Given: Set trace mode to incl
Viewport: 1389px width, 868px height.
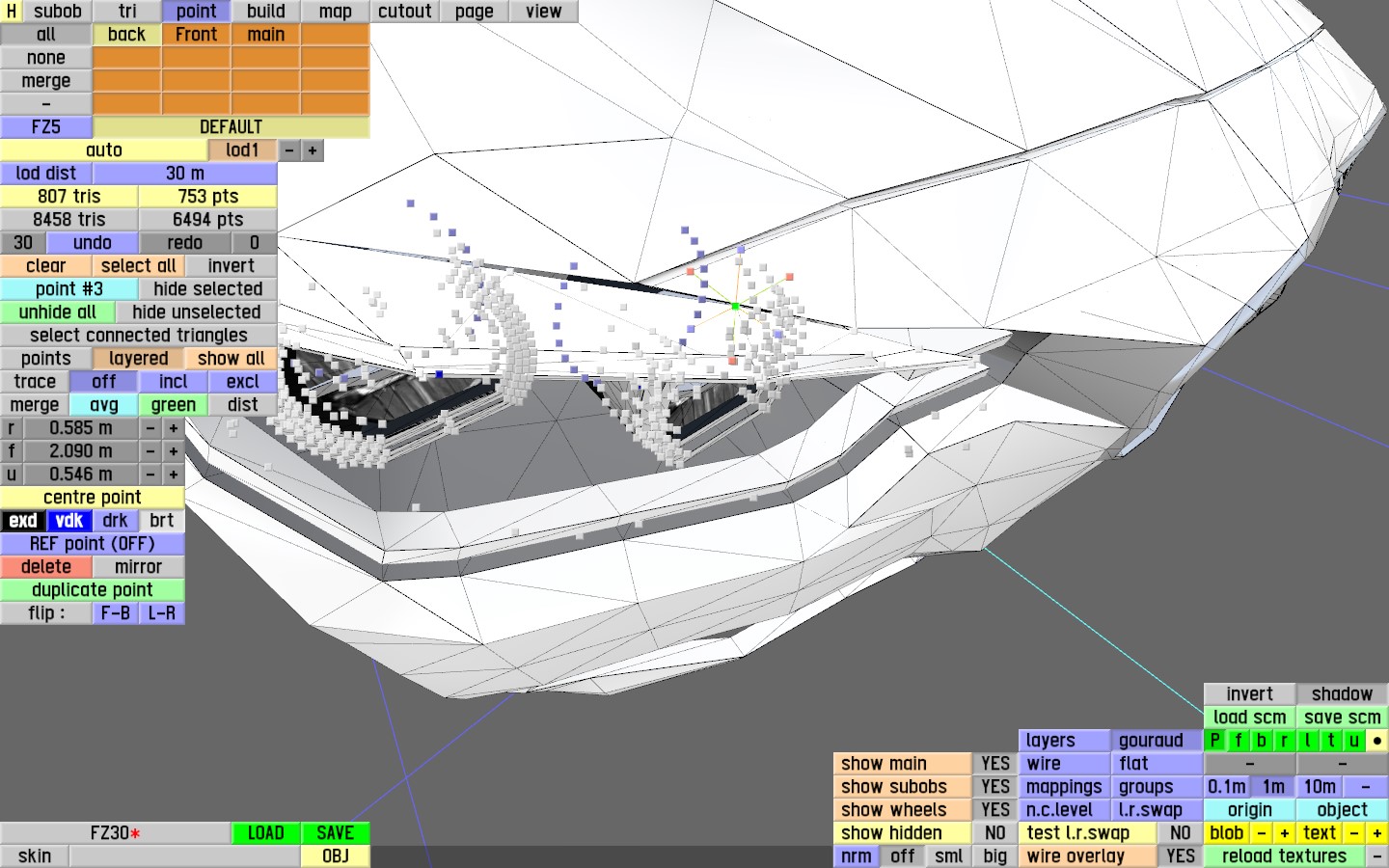Looking at the screenshot, I should click(174, 382).
